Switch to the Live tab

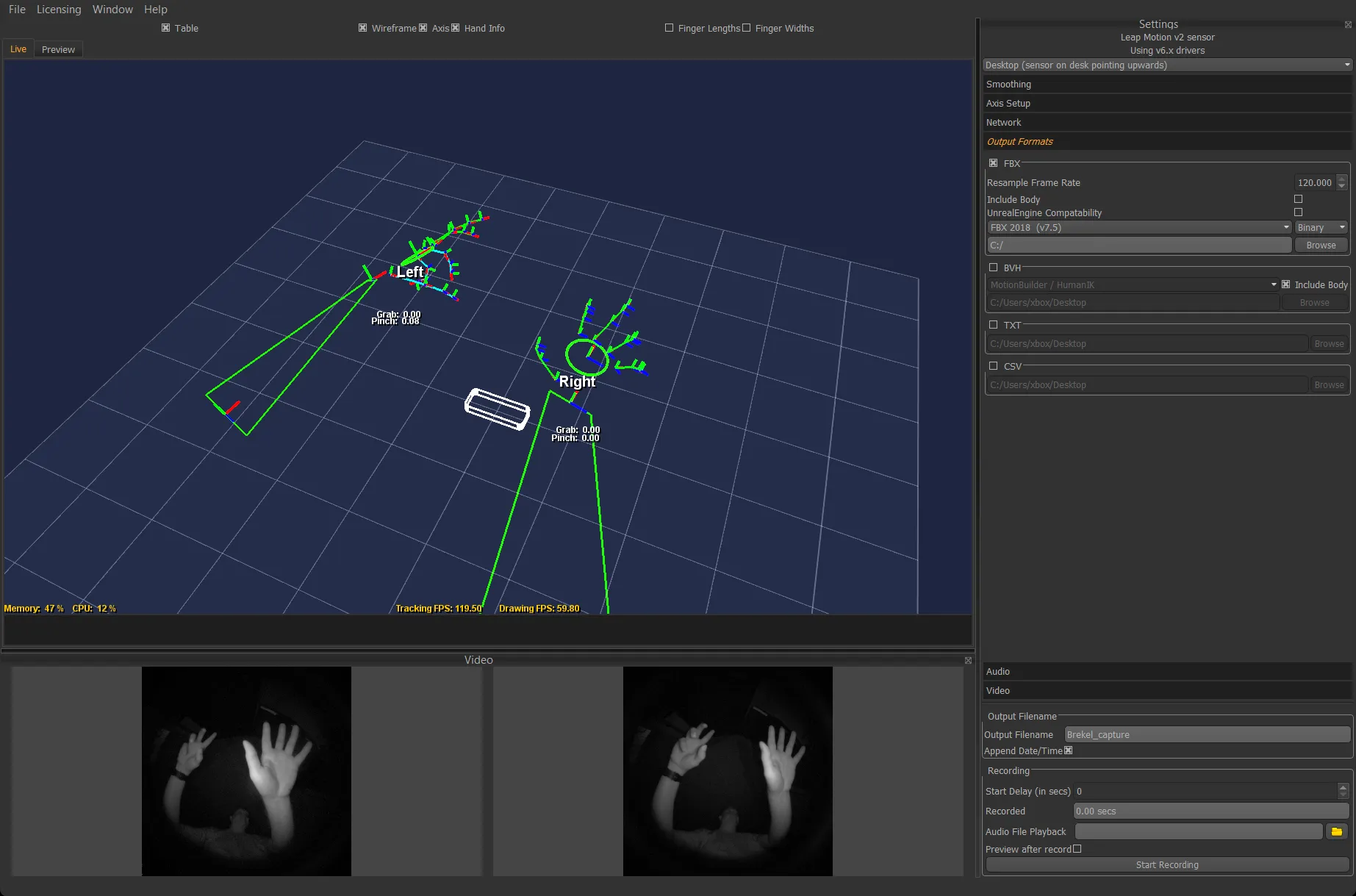click(x=18, y=49)
